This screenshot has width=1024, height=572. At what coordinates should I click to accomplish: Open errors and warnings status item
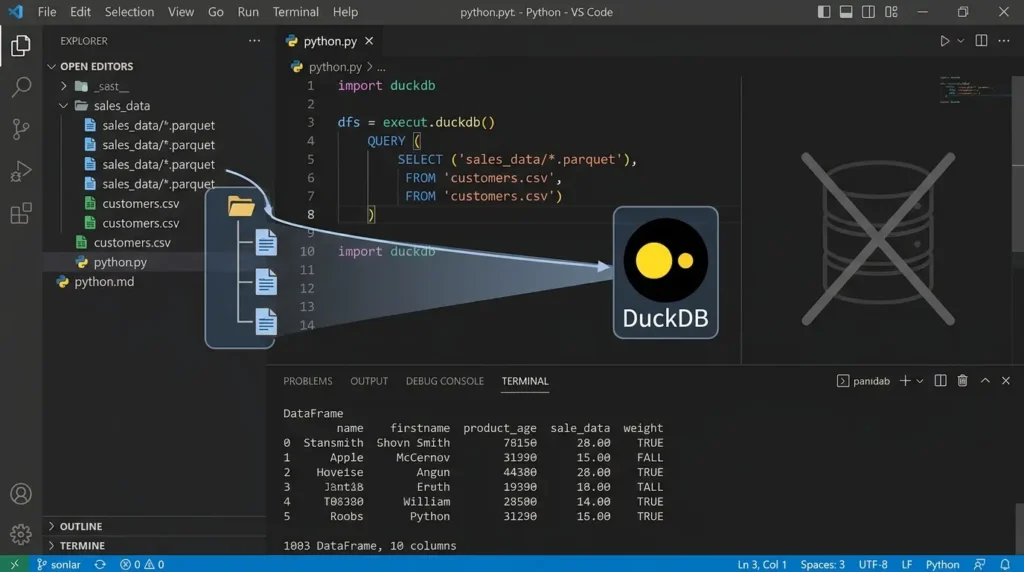click(x=142, y=564)
